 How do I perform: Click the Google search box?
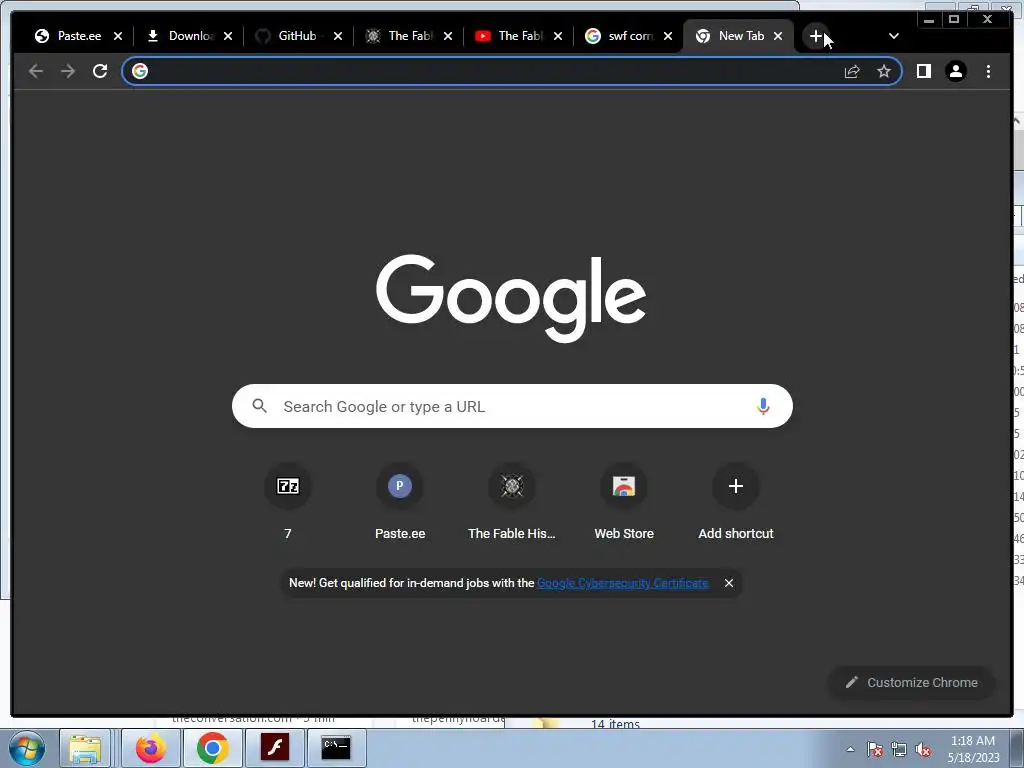pos(512,406)
